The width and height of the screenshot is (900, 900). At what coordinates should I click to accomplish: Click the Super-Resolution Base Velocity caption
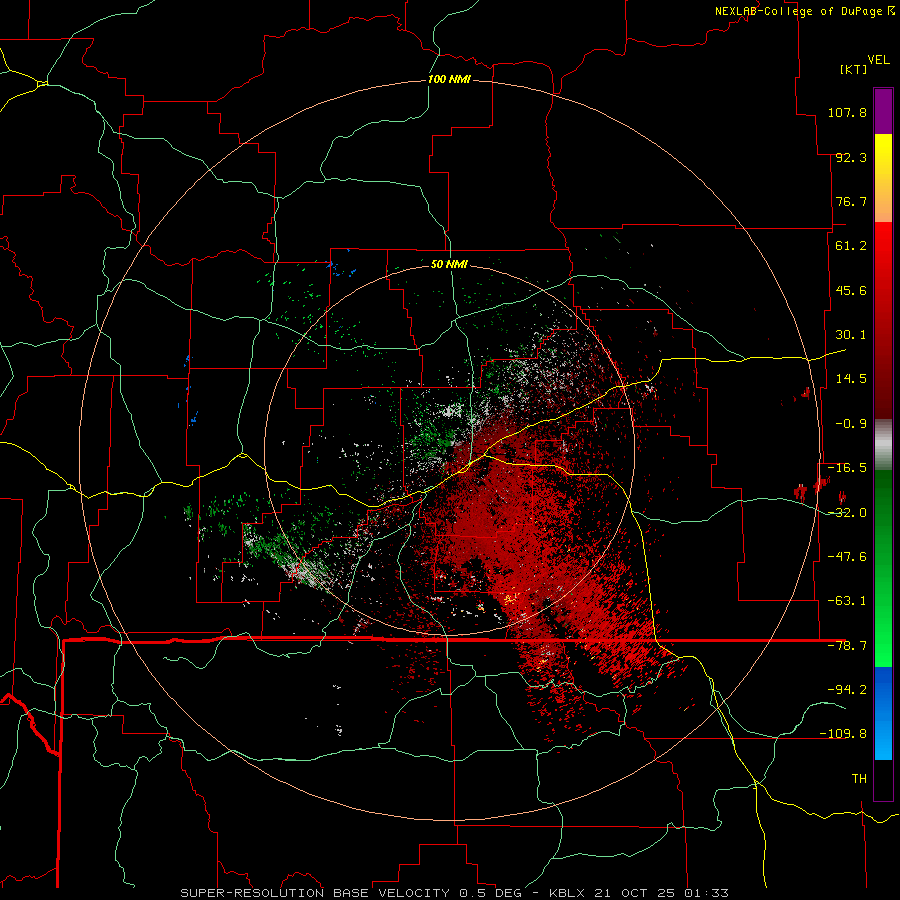point(454,893)
